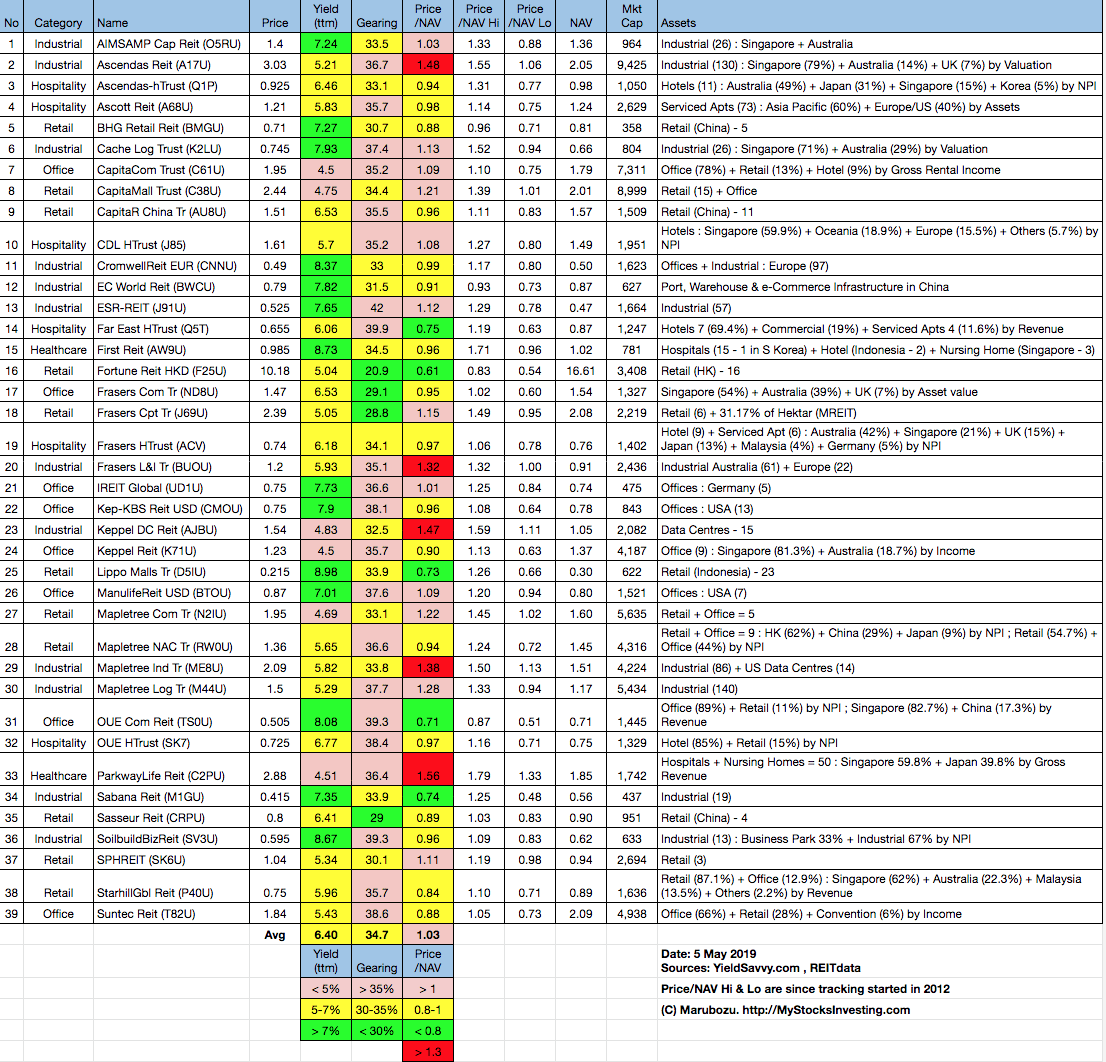Select 'IREIT Global (UD1U)' name cell
This screenshot has height=1062, width=1106.
pos(171,488)
